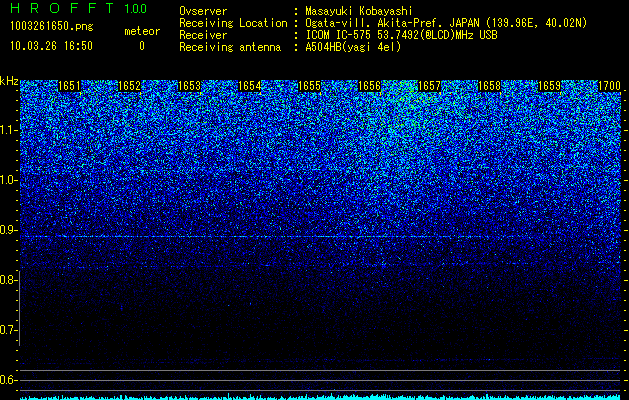Select the 1657 time marker
Viewport: 629px width, 400px height.
tap(429, 86)
